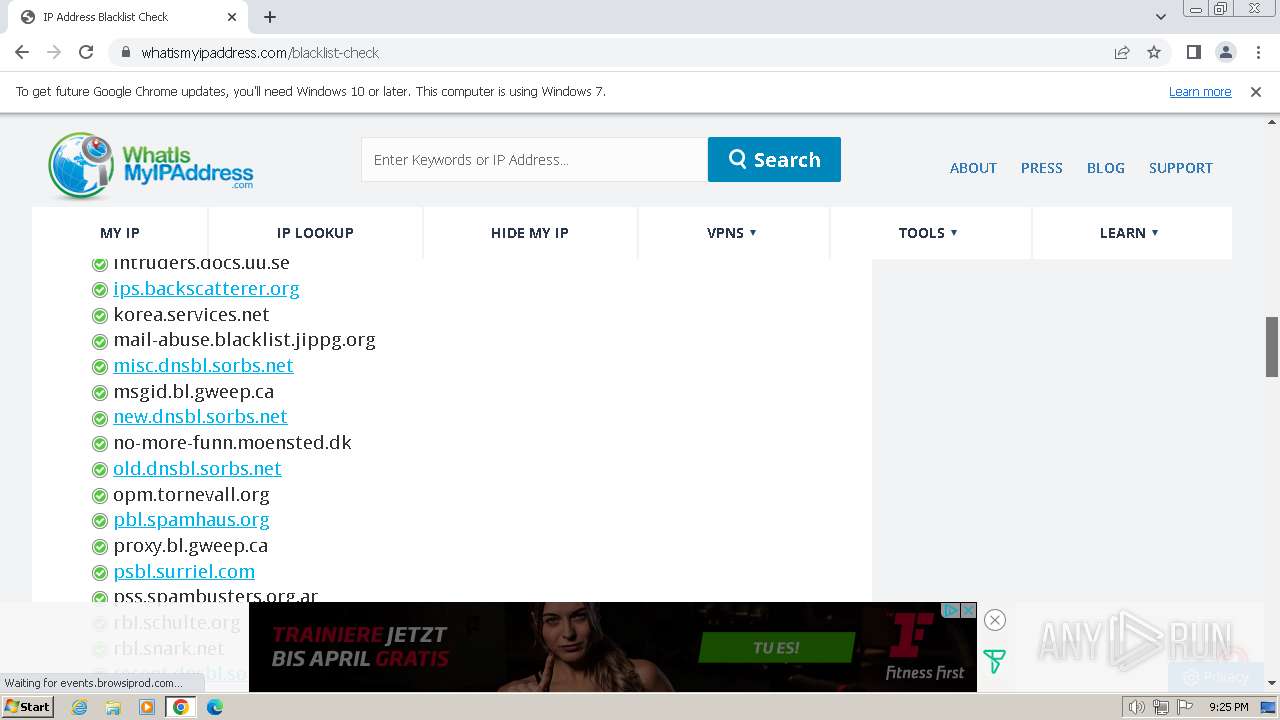Open Microsoft Edge from taskbar
Image resolution: width=1280 pixels, height=720 pixels.
click(214, 707)
